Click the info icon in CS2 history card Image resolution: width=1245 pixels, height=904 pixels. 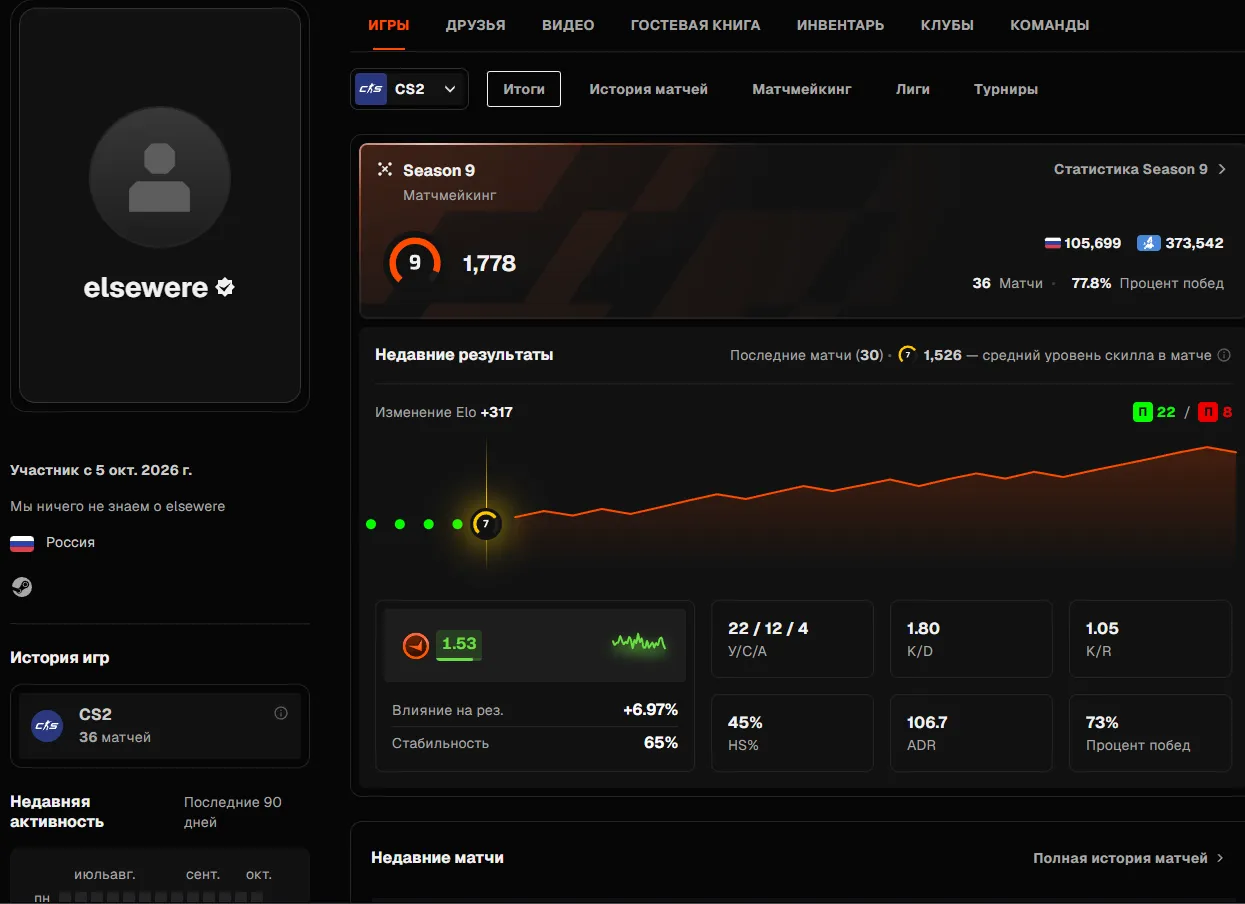click(x=281, y=713)
